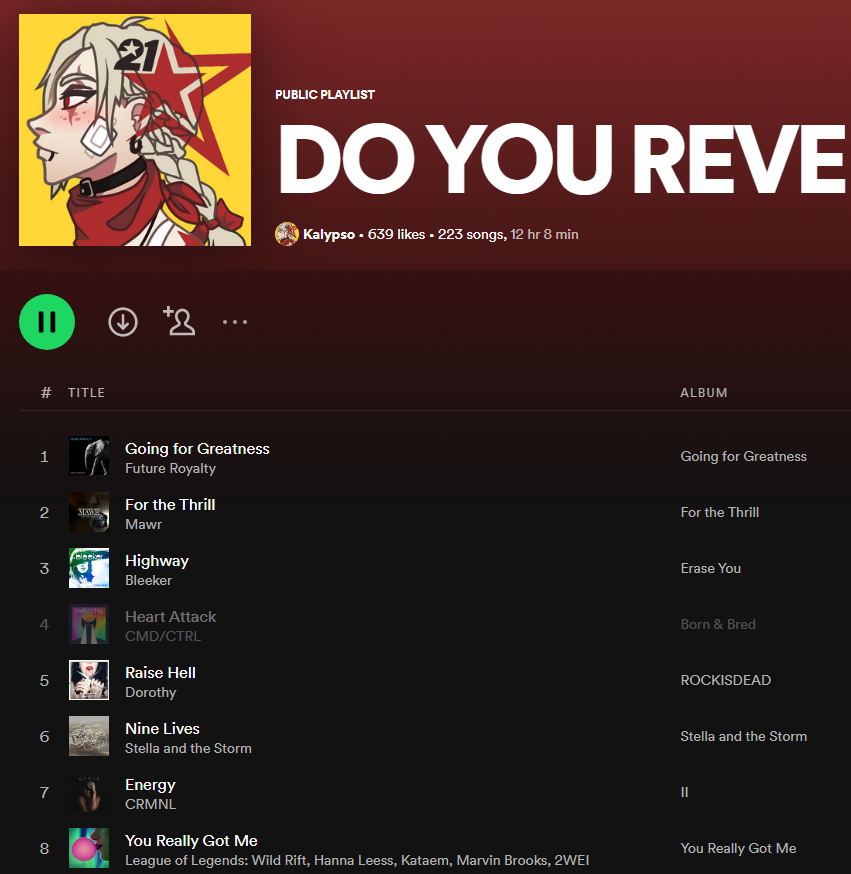
Task: Sort by the ALBUM column header
Action: 703,393
